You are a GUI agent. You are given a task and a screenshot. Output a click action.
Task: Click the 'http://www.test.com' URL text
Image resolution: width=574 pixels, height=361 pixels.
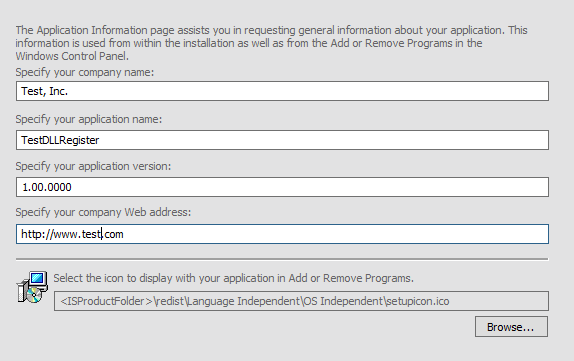(x=72, y=234)
